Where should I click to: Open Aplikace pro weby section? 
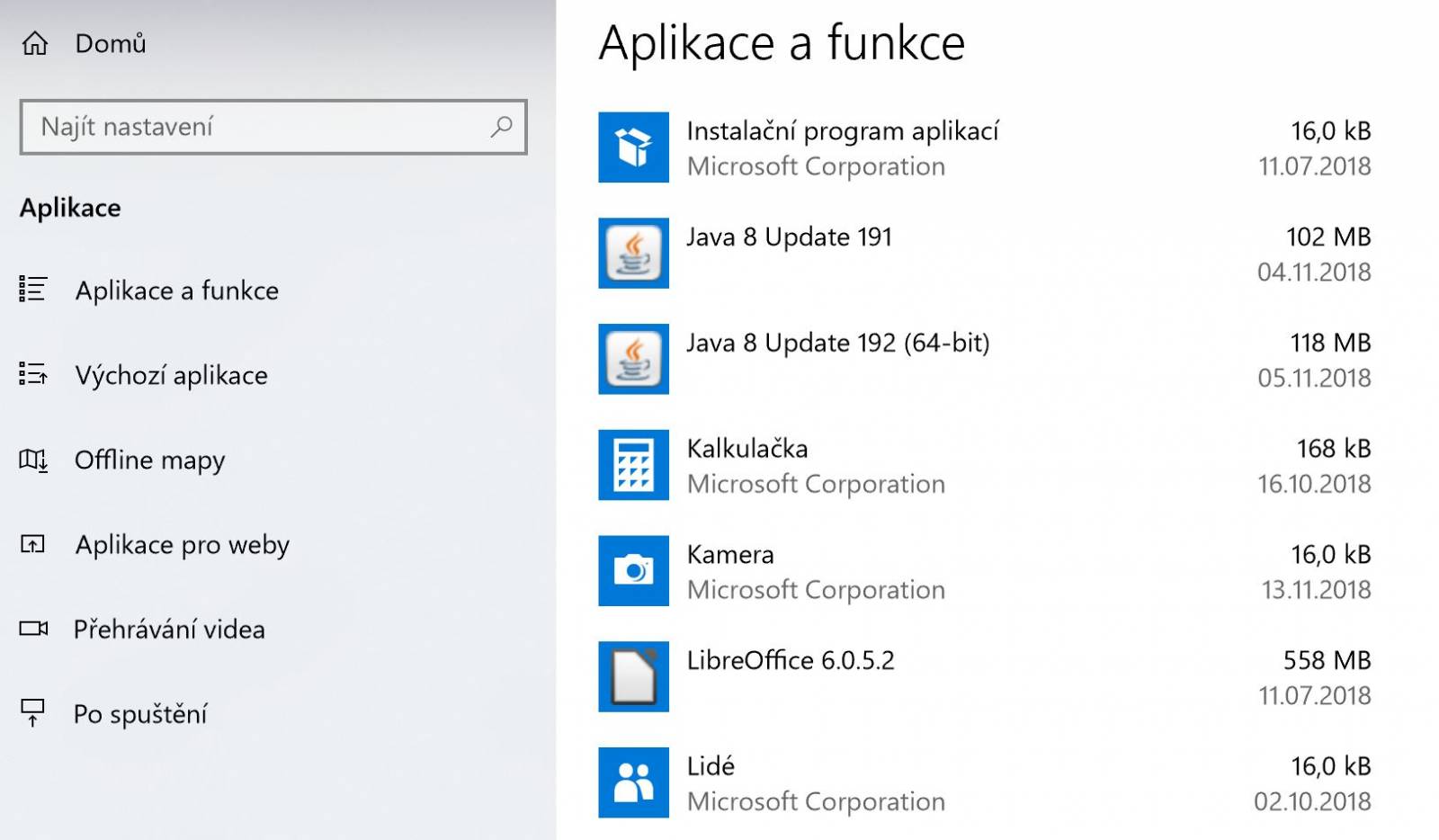182,545
